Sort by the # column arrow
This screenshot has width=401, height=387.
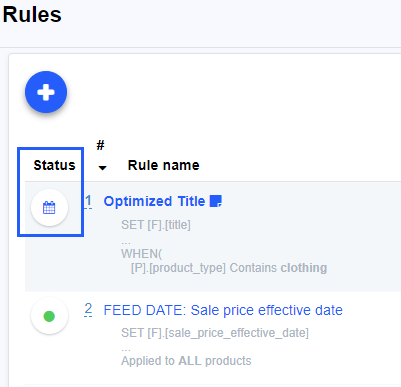pos(102,168)
